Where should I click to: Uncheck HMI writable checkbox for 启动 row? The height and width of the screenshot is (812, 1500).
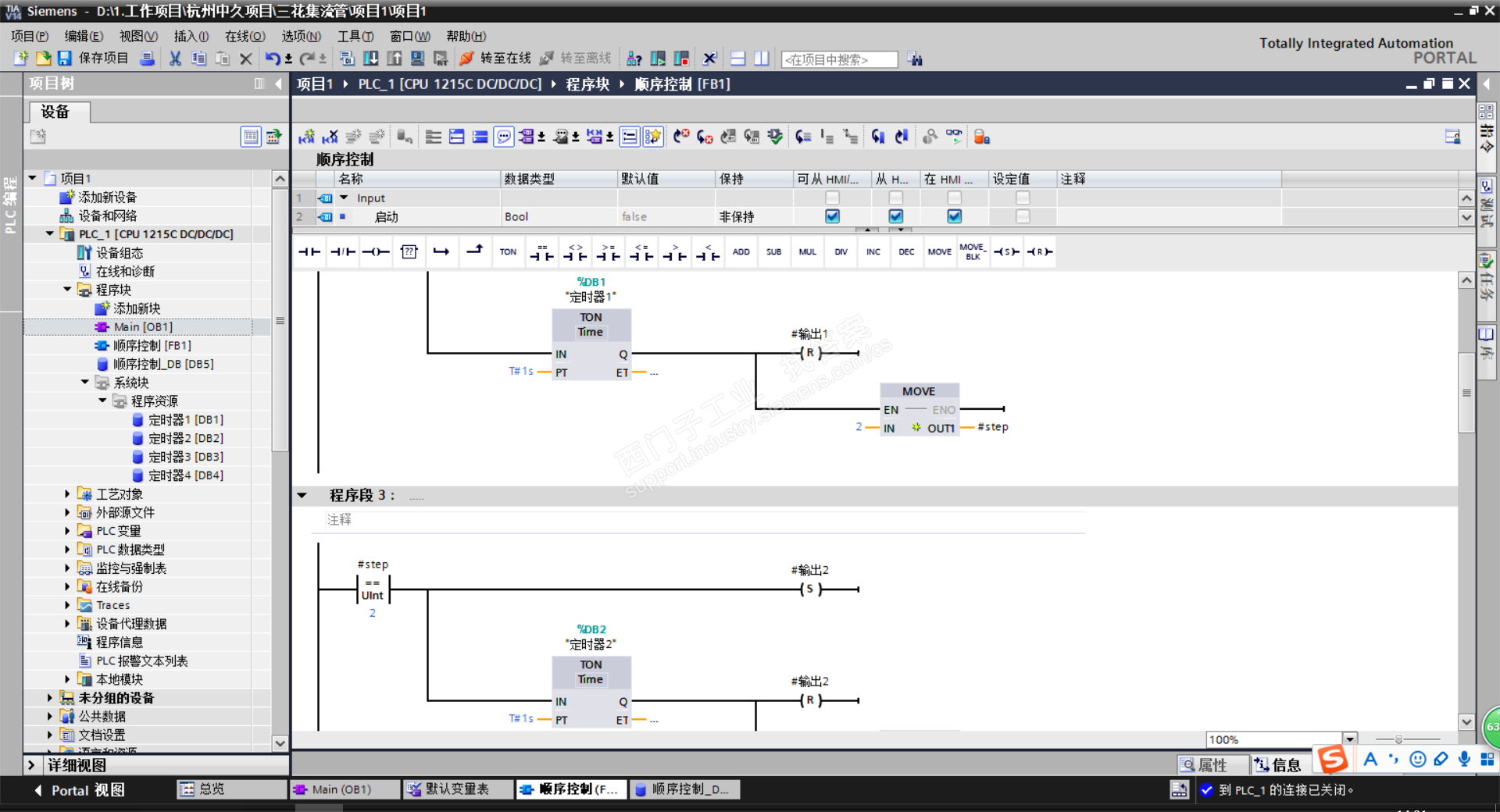(895, 216)
